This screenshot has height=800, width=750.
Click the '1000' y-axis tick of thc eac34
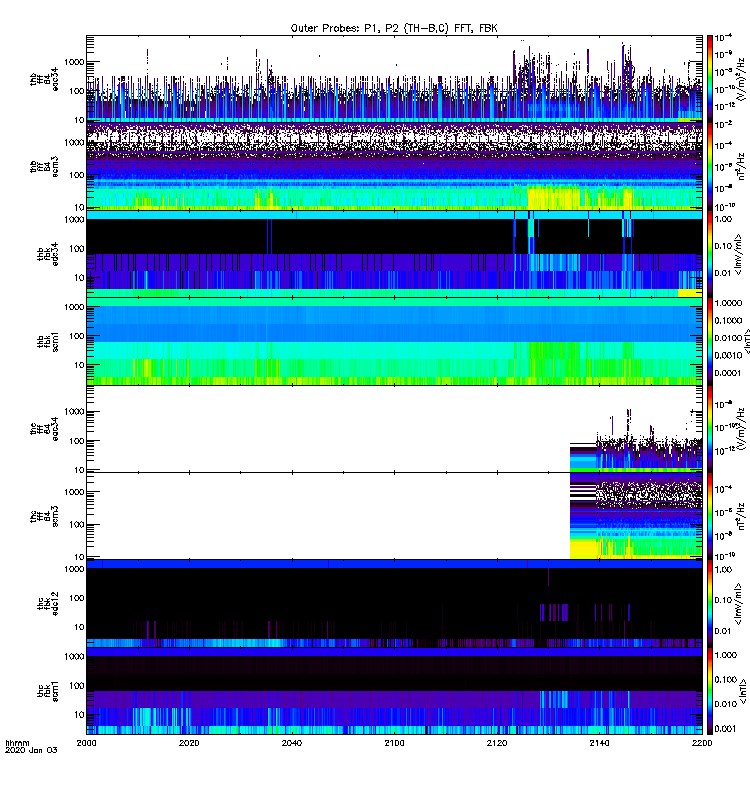(x=74, y=412)
